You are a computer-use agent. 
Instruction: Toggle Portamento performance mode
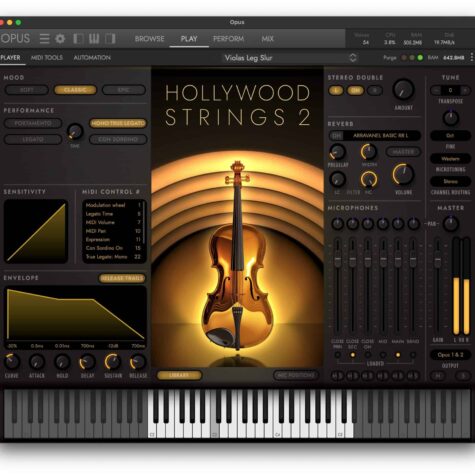click(x=33, y=123)
